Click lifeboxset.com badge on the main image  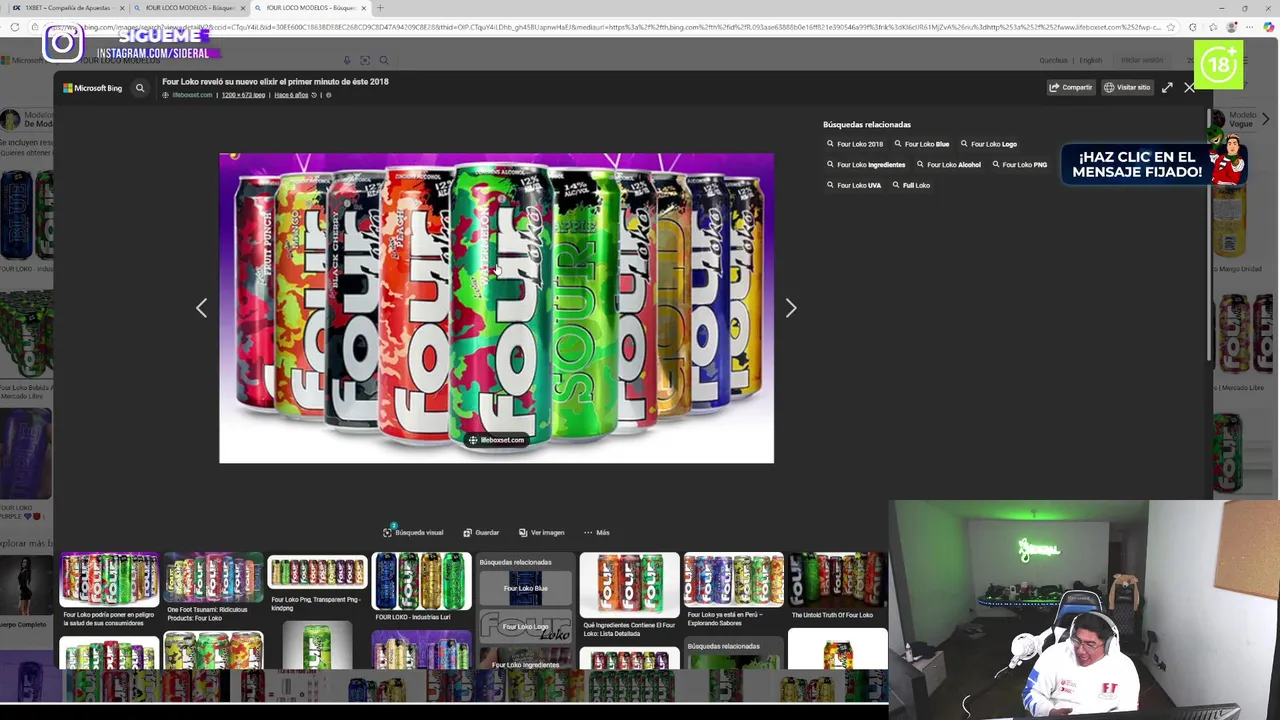(x=496, y=440)
